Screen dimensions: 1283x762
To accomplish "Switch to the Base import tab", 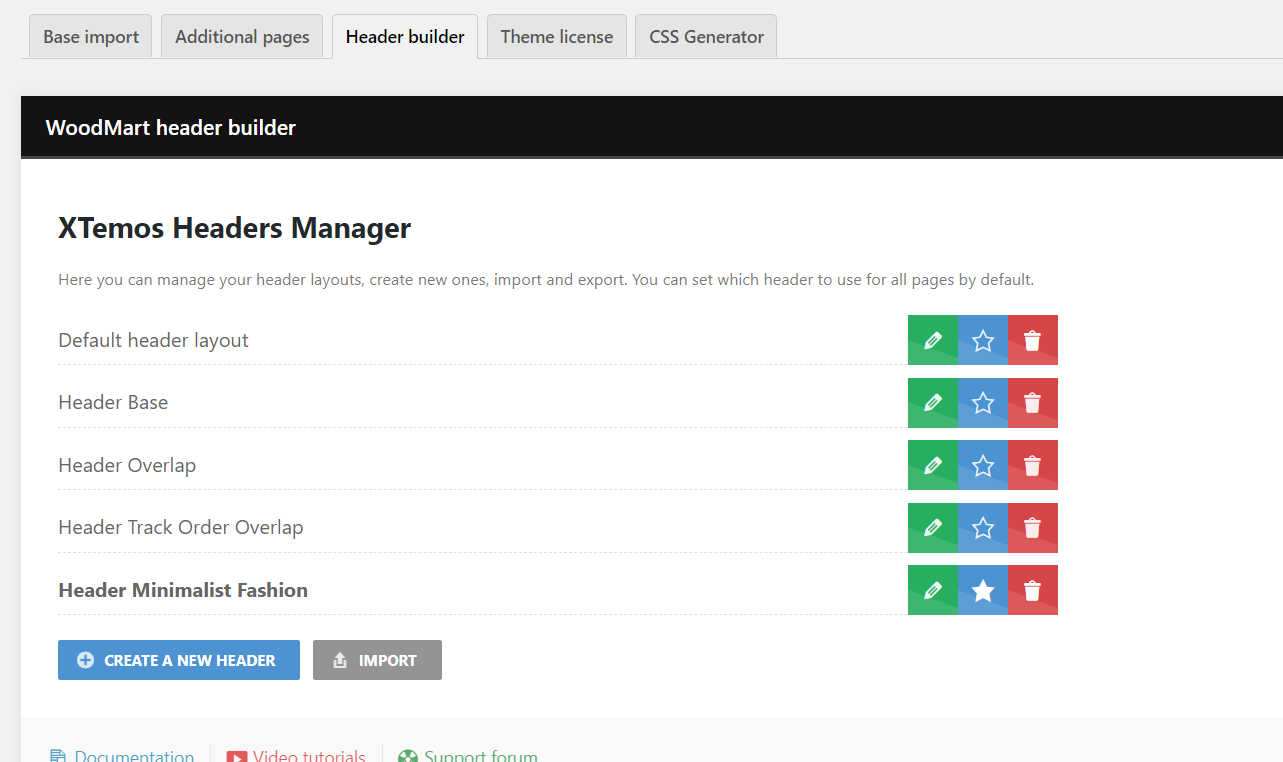I will point(91,37).
